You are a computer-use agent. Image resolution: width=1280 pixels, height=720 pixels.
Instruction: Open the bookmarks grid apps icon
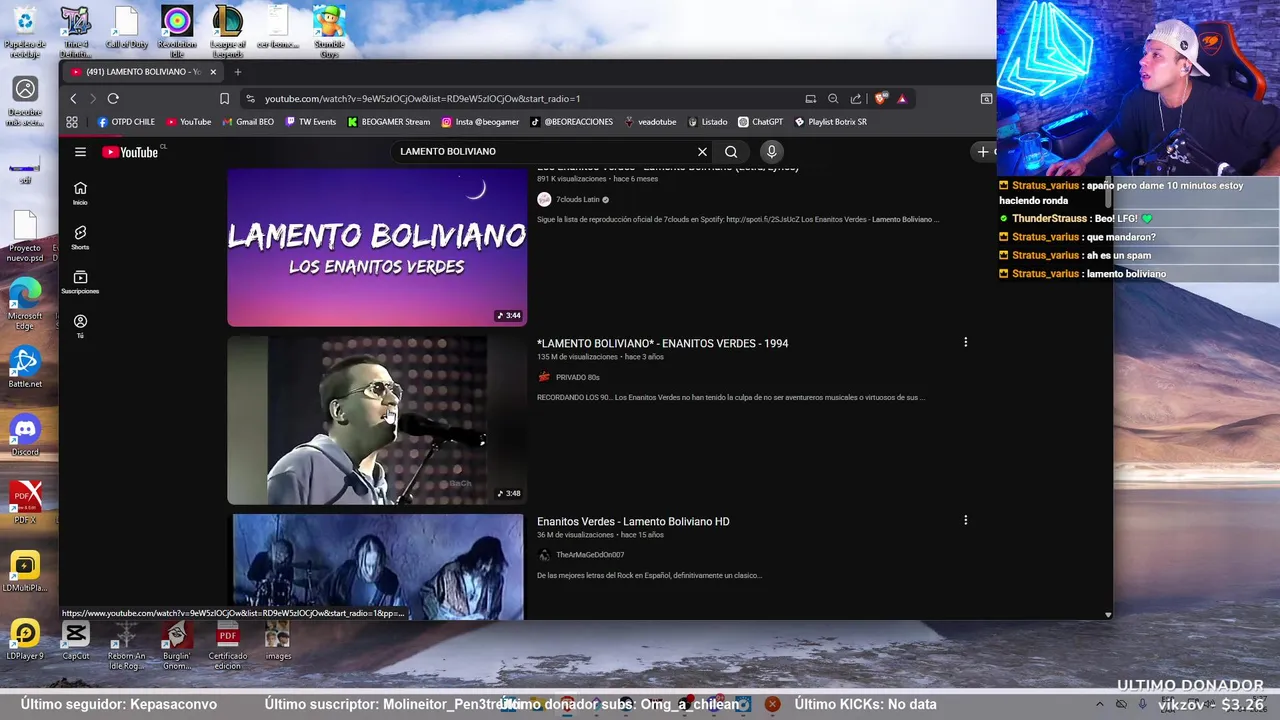click(x=72, y=122)
